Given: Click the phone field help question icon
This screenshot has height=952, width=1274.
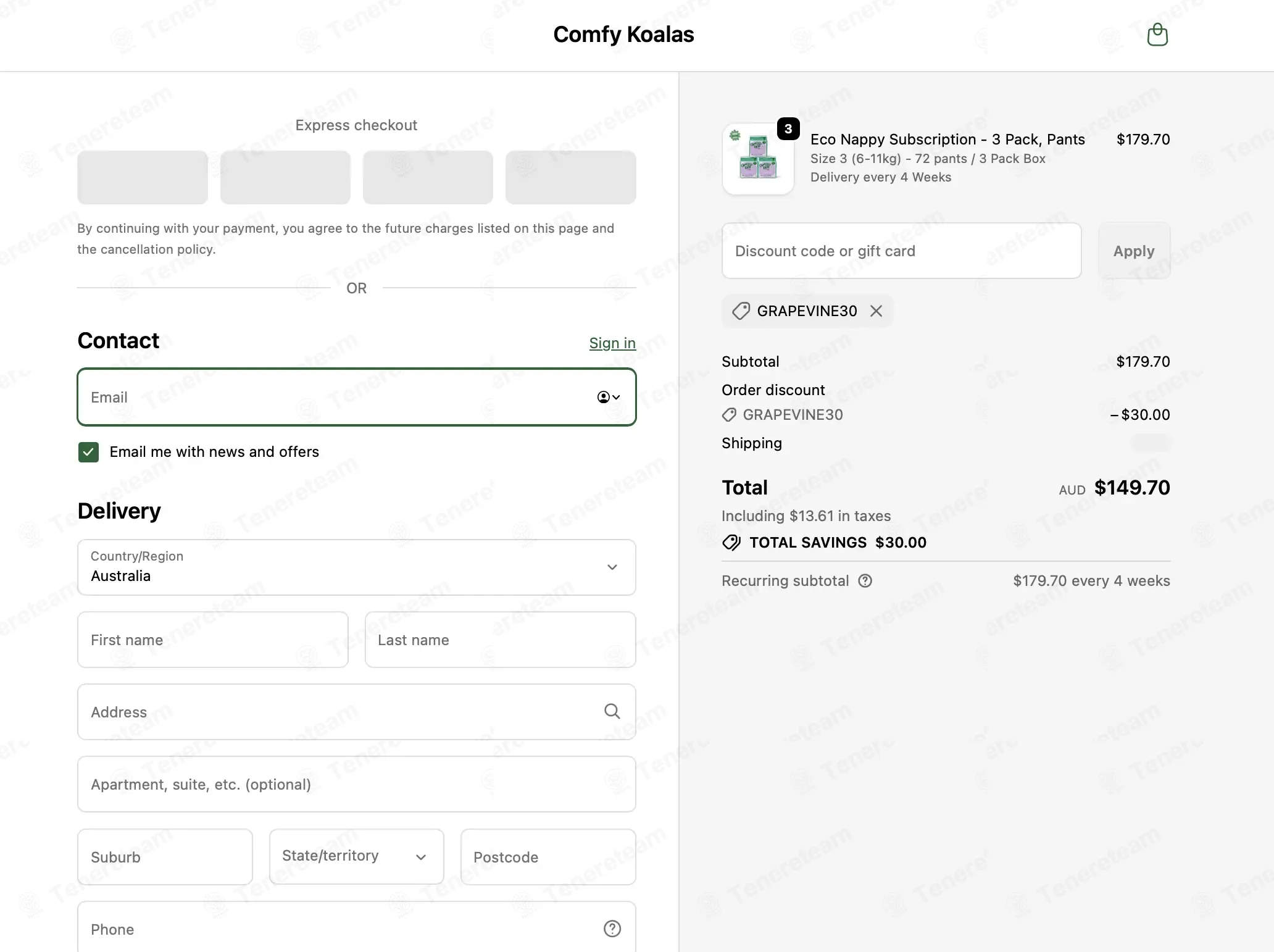Looking at the screenshot, I should tap(612, 929).
